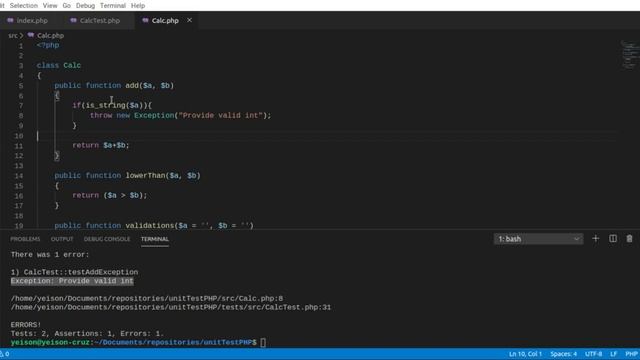Open the 1: bash terminal dropdown
Image resolution: width=640 pixels, height=360 pixels.
pyautogui.click(x=538, y=239)
